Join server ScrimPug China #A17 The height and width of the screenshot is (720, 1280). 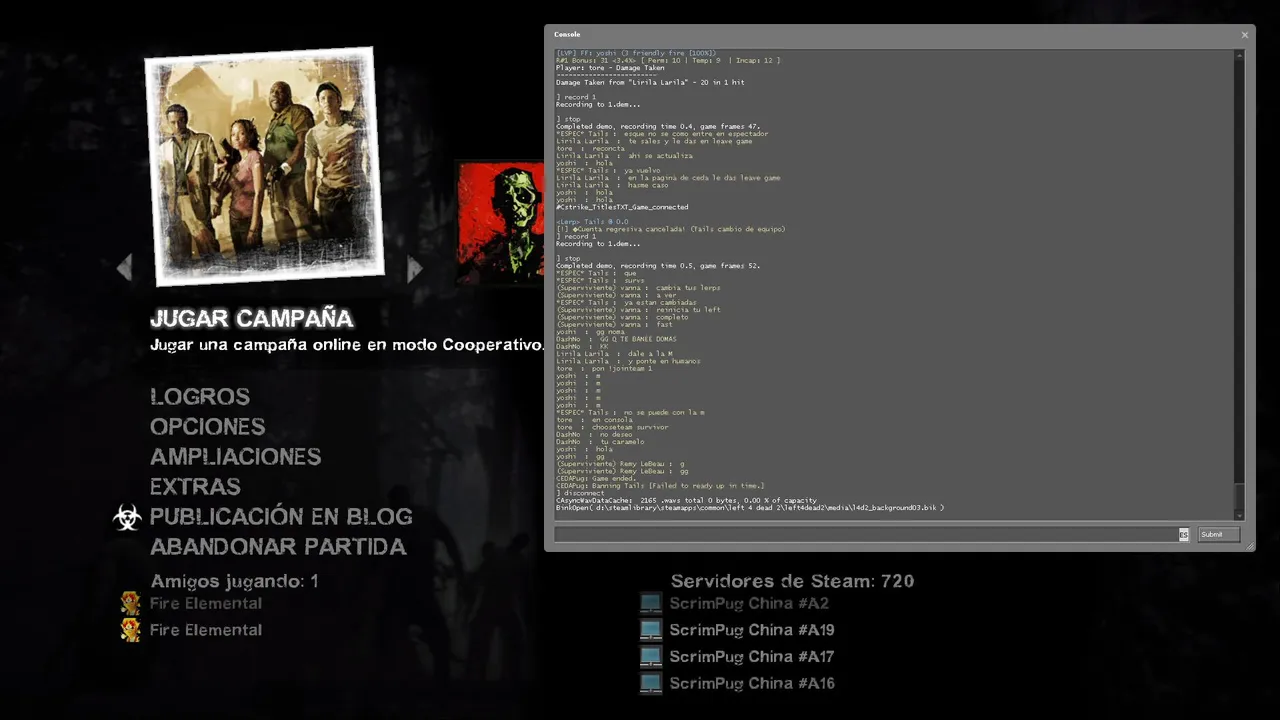pyautogui.click(x=752, y=657)
